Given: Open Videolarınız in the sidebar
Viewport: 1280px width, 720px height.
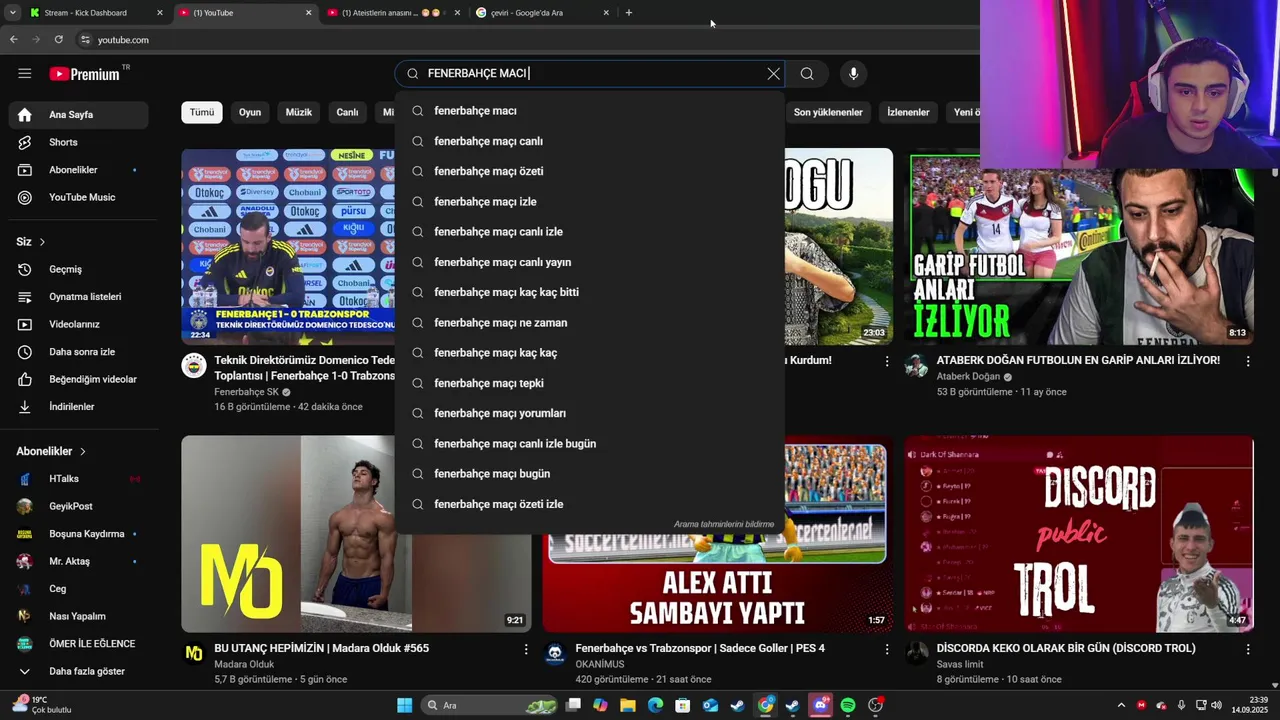Looking at the screenshot, I should click(79, 324).
